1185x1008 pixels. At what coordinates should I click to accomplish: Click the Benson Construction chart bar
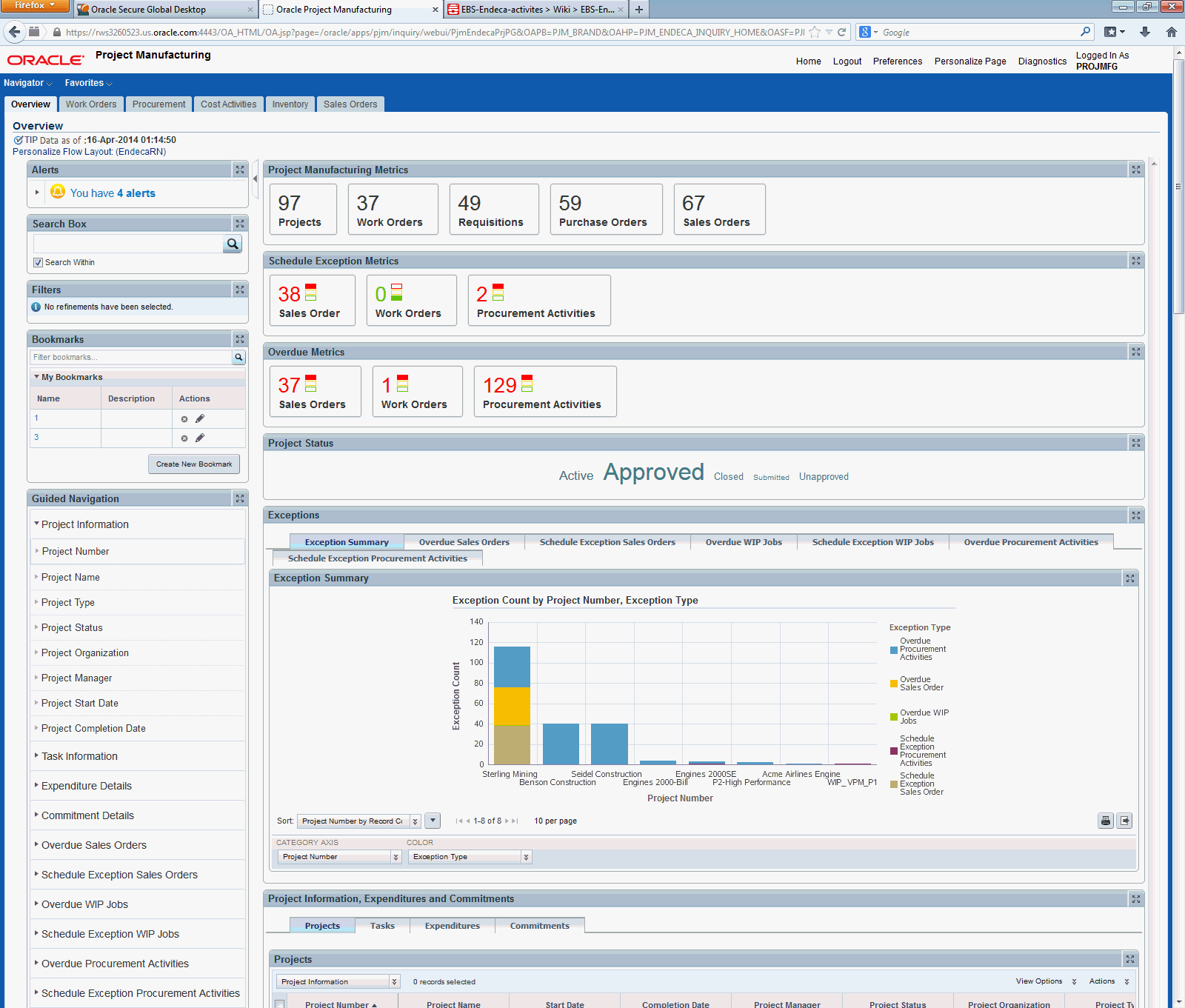pyautogui.click(x=561, y=744)
